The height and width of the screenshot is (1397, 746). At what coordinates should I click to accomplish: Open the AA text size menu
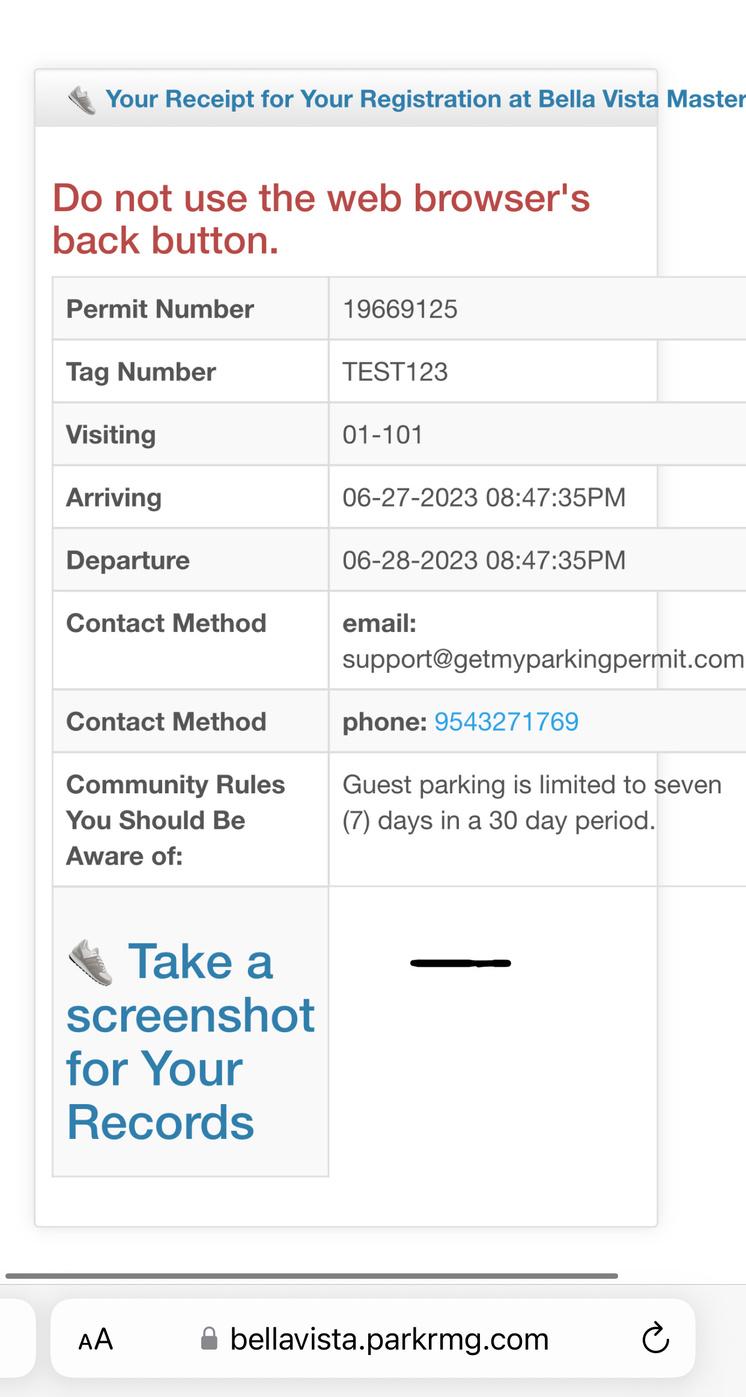96,1339
